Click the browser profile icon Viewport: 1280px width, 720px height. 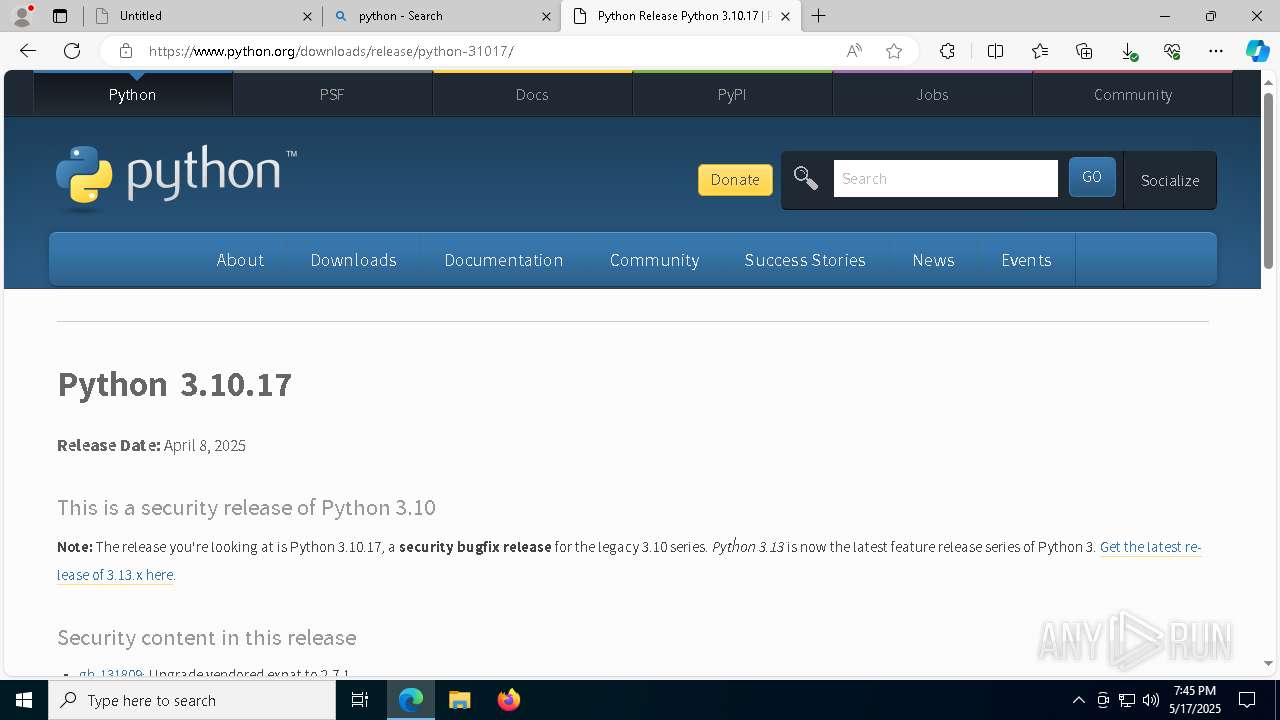(x=22, y=15)
